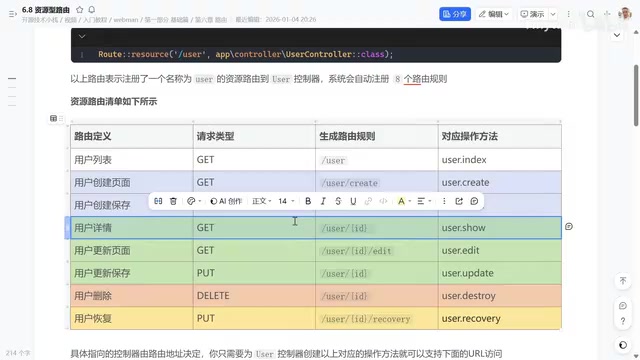Click the table handle icon left of table
Viewport: 640px width, 360px height.
53,118
